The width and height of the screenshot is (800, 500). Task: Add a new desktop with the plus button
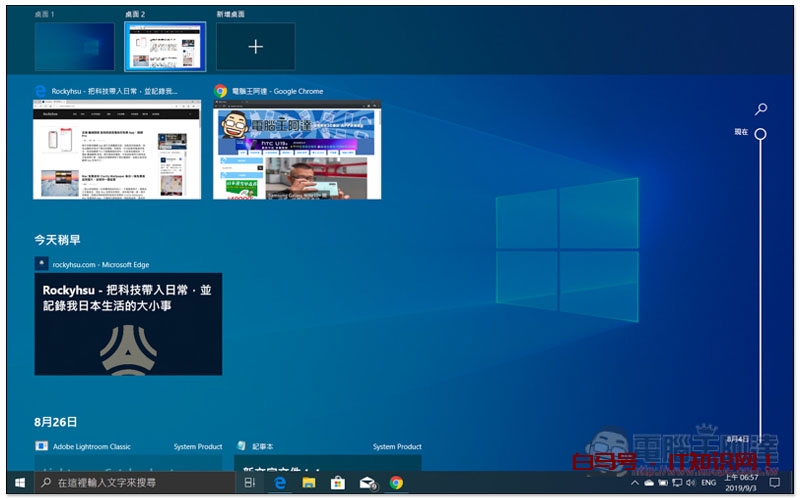click(255, 47)
